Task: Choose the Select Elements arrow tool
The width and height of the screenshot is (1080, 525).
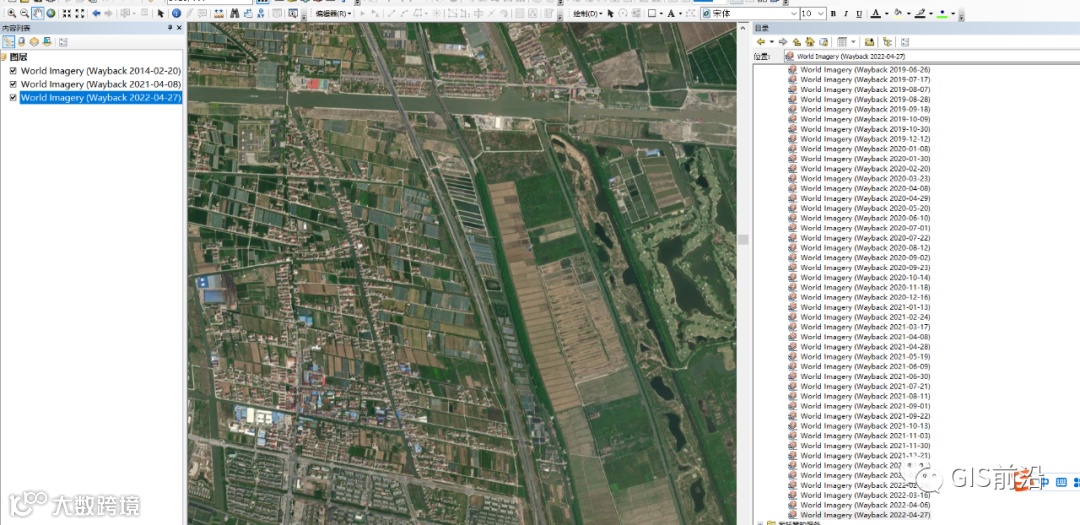Action: pos(160,13)
